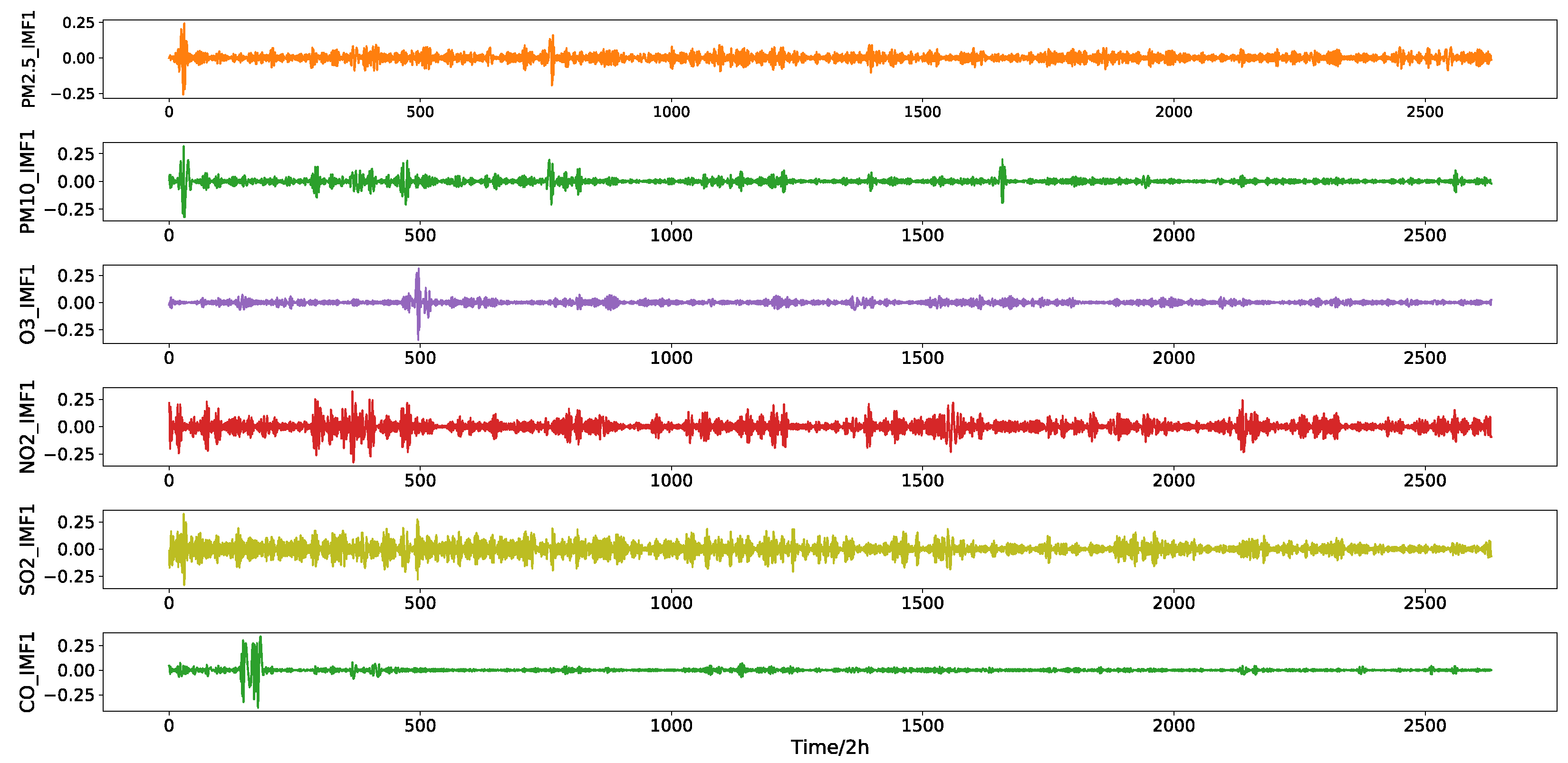Screen dimensions: 1568x763
Task: Click the 0.25 y-tick of PM2.5_IMF1 plot
Action: [x=78, y=23]
